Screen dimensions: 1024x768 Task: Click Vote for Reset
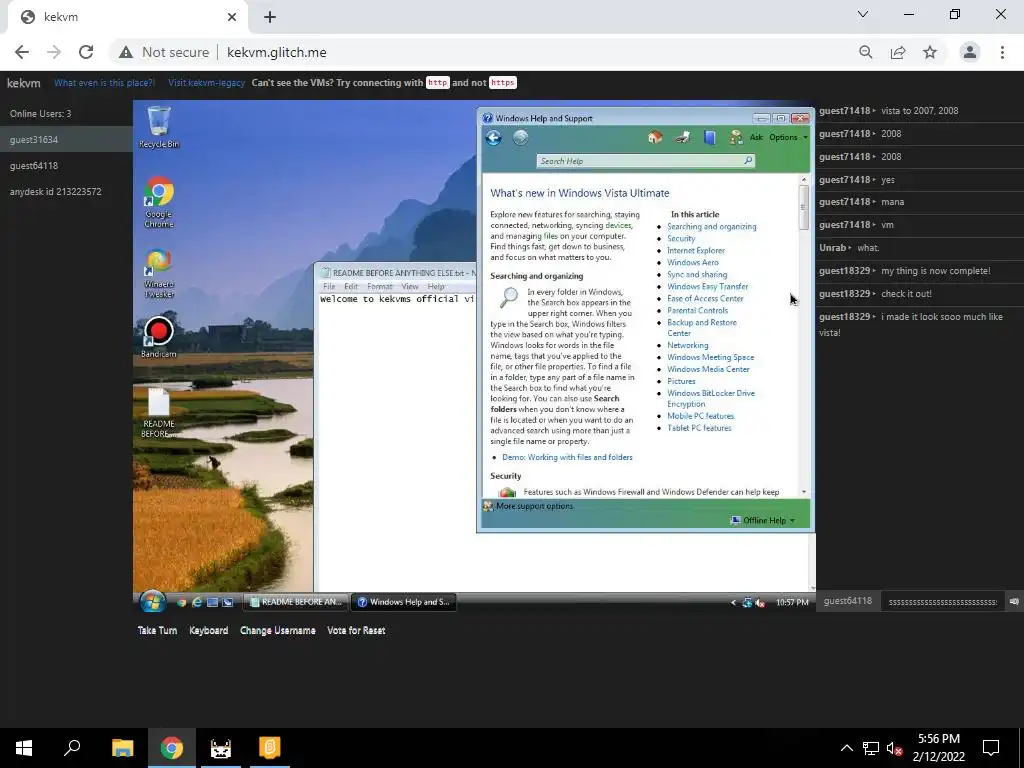pyautogui.click(x=356, y=630)
